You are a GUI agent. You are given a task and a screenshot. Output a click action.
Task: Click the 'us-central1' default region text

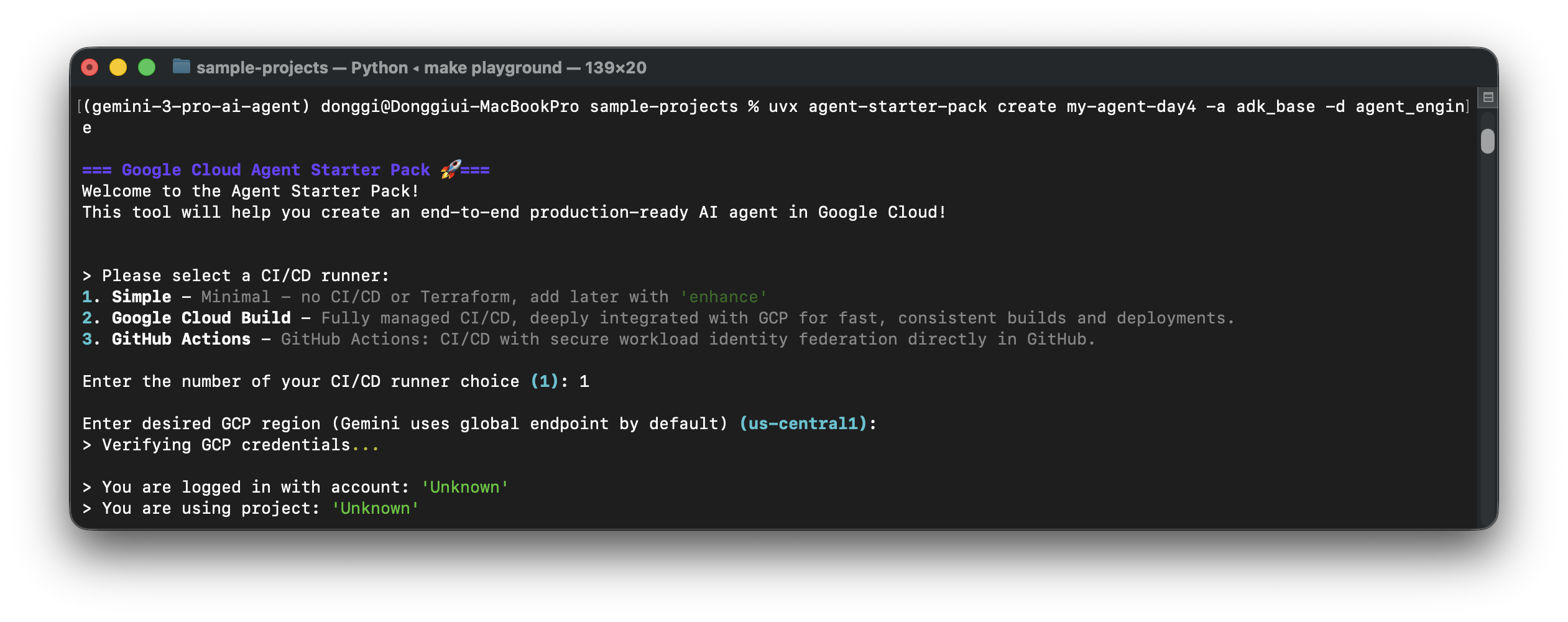coord(803,424)
